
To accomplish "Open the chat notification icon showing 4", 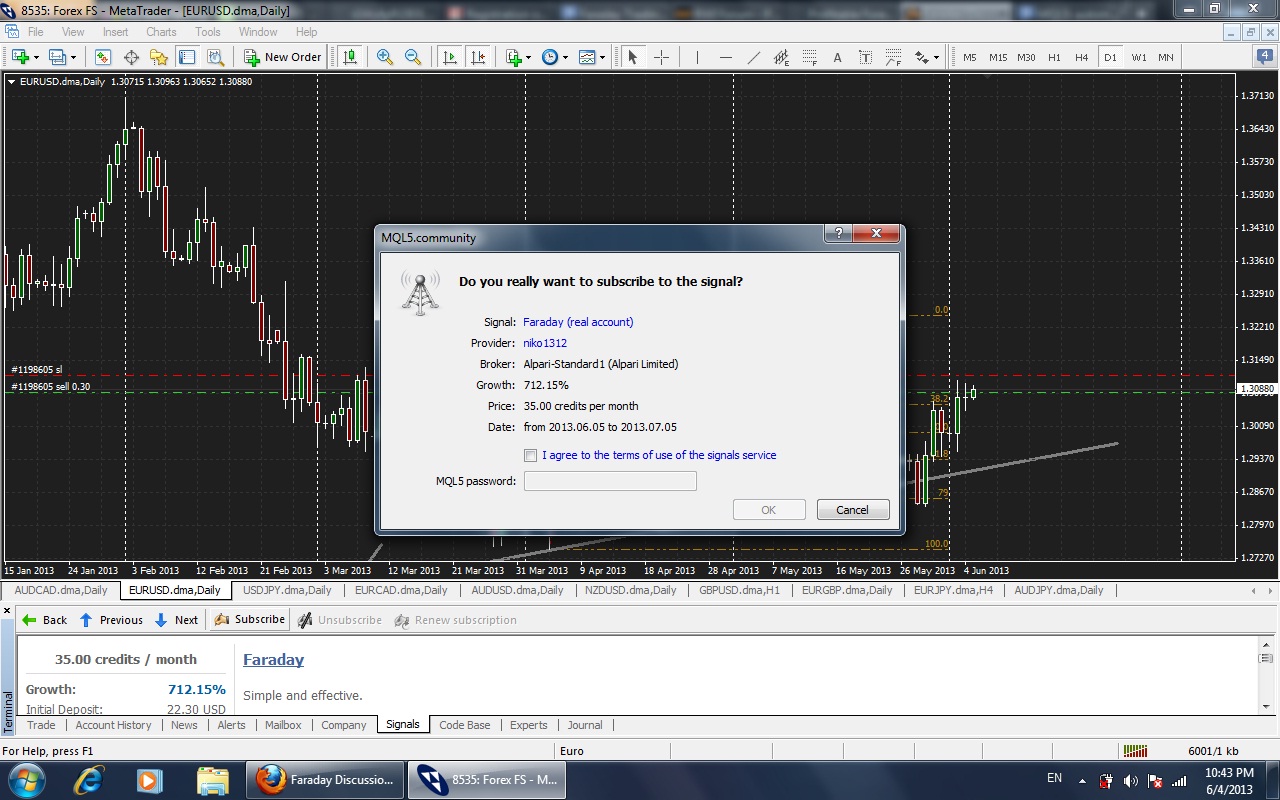I will pyautogui.click(x=1264, y=57).
